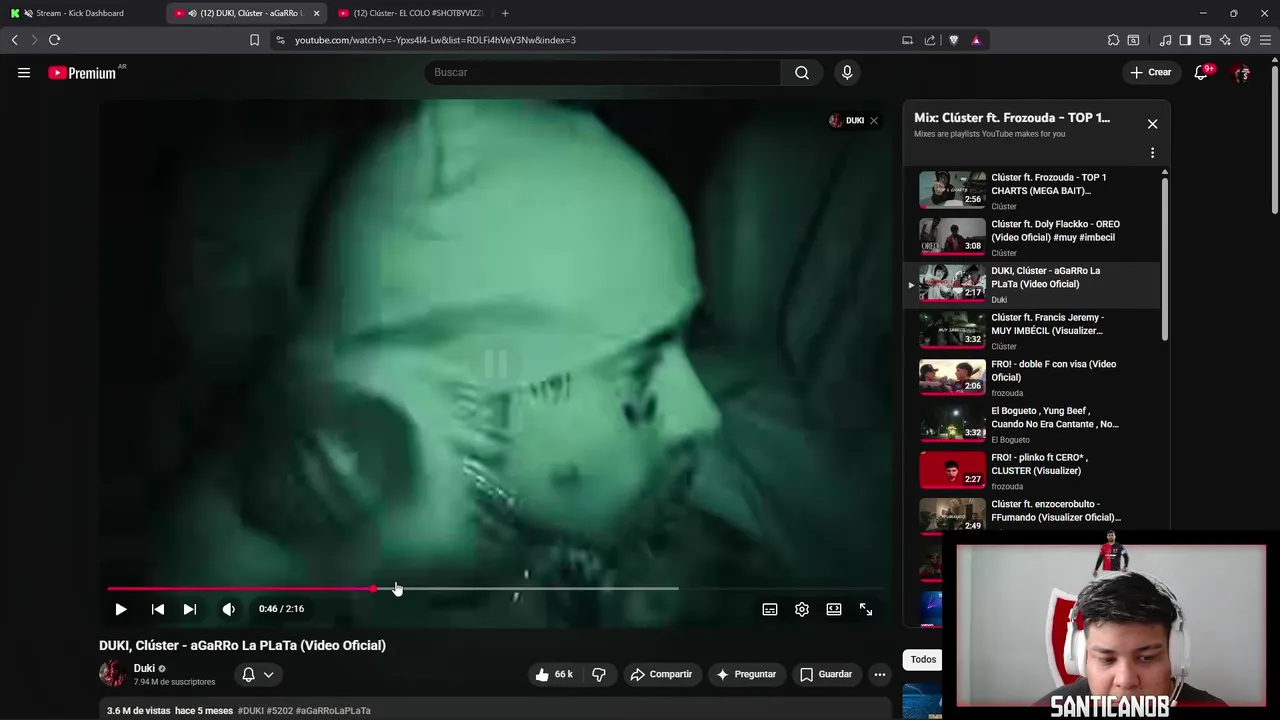Click the Preguntar button

[746, 675]
